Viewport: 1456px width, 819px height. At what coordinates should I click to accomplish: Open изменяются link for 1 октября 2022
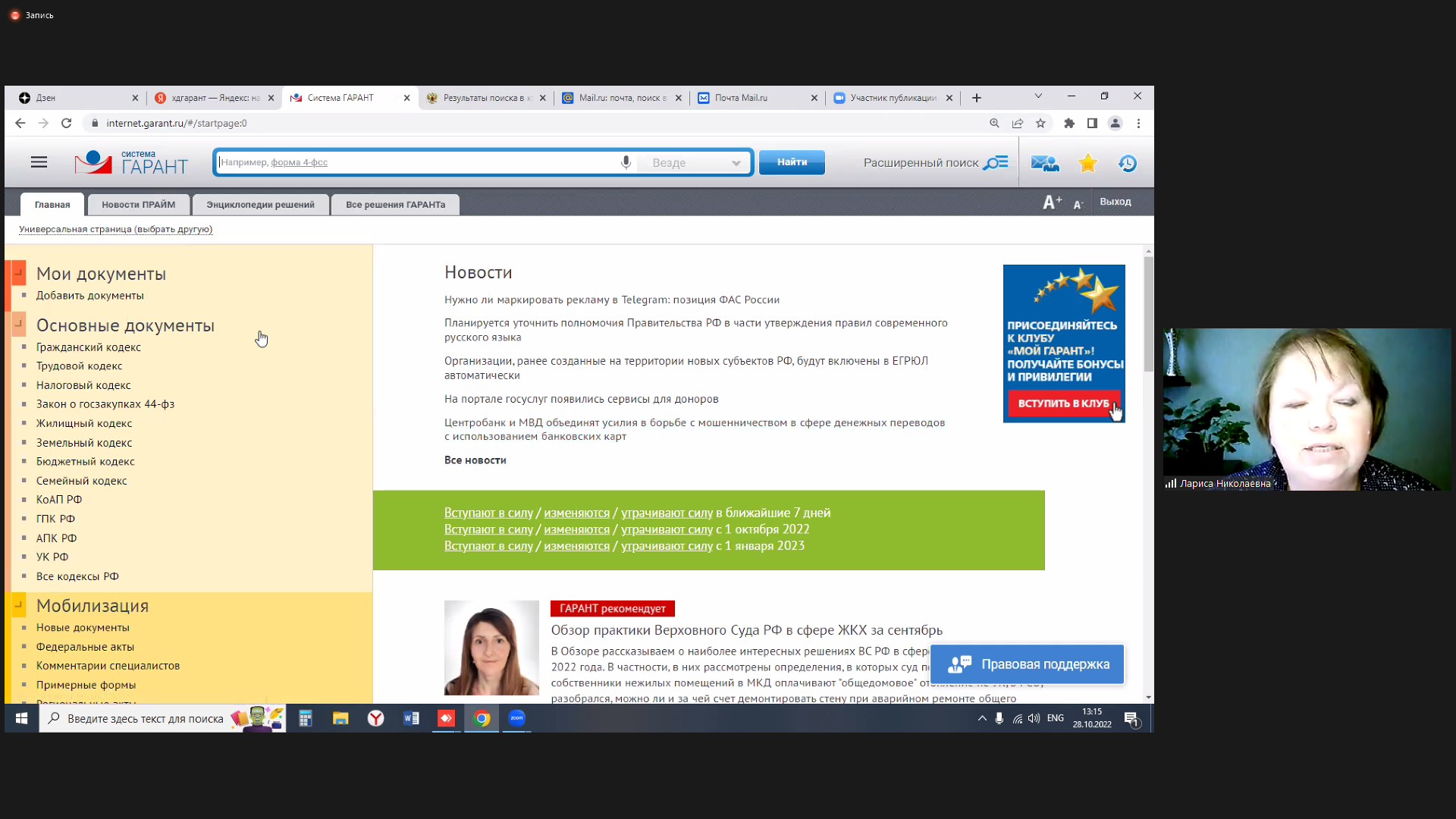pyautogui.click(x=576, y=529)
